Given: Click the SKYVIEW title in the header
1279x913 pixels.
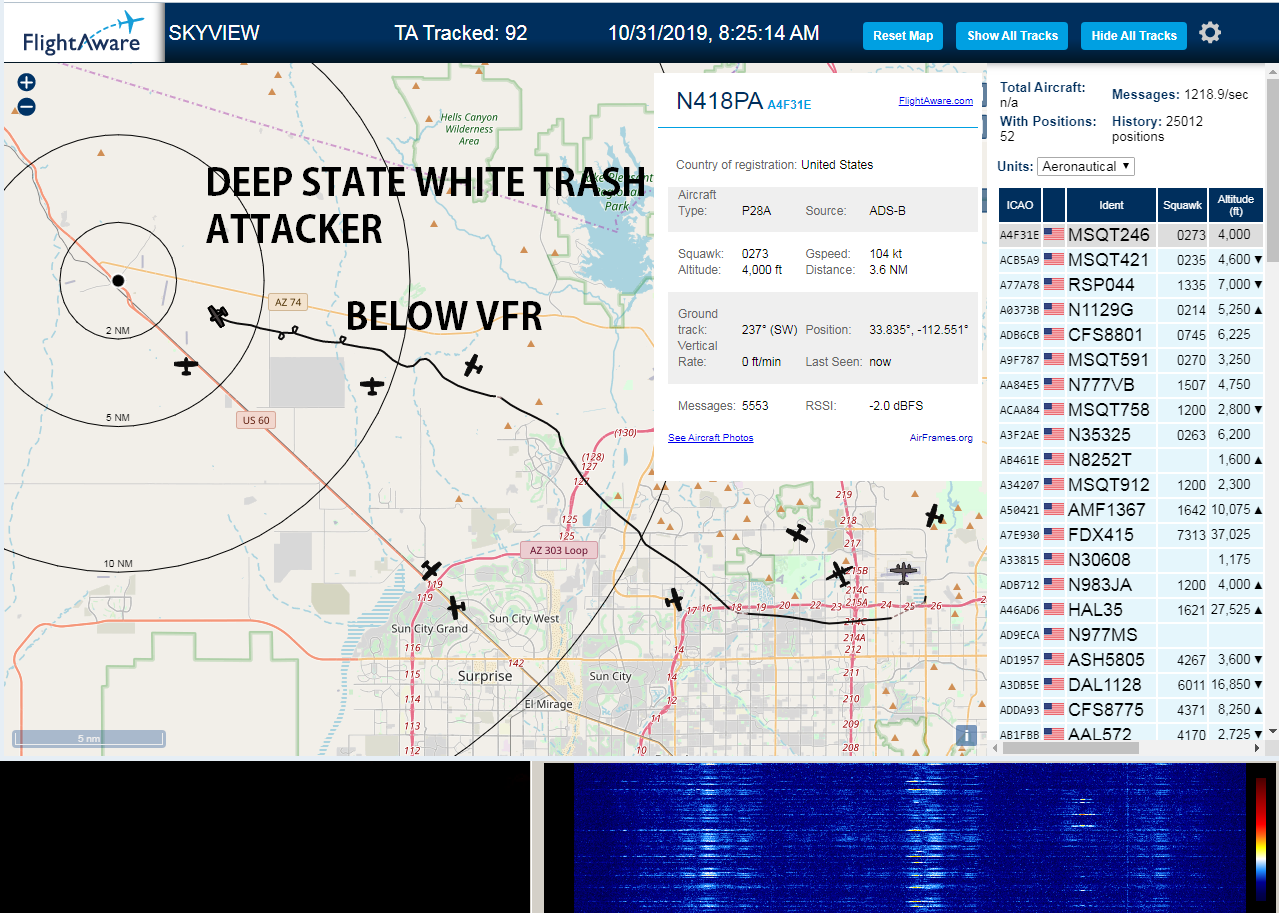Looking at the screenshot, I should [x=214, y=33].
